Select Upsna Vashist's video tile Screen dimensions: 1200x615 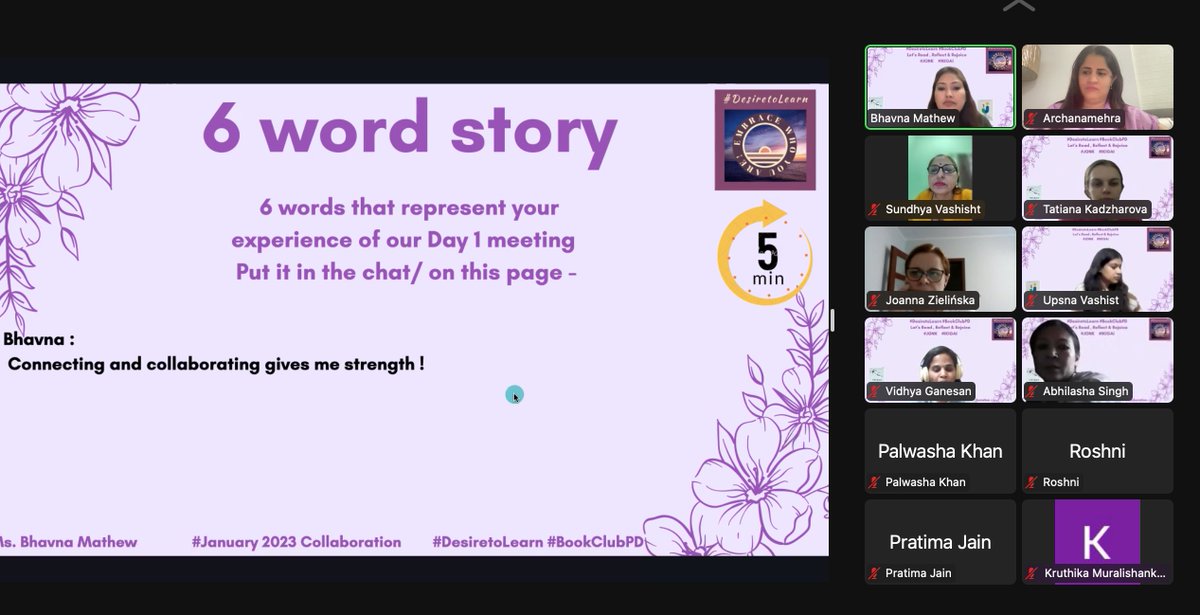[x=1097, y=268]
